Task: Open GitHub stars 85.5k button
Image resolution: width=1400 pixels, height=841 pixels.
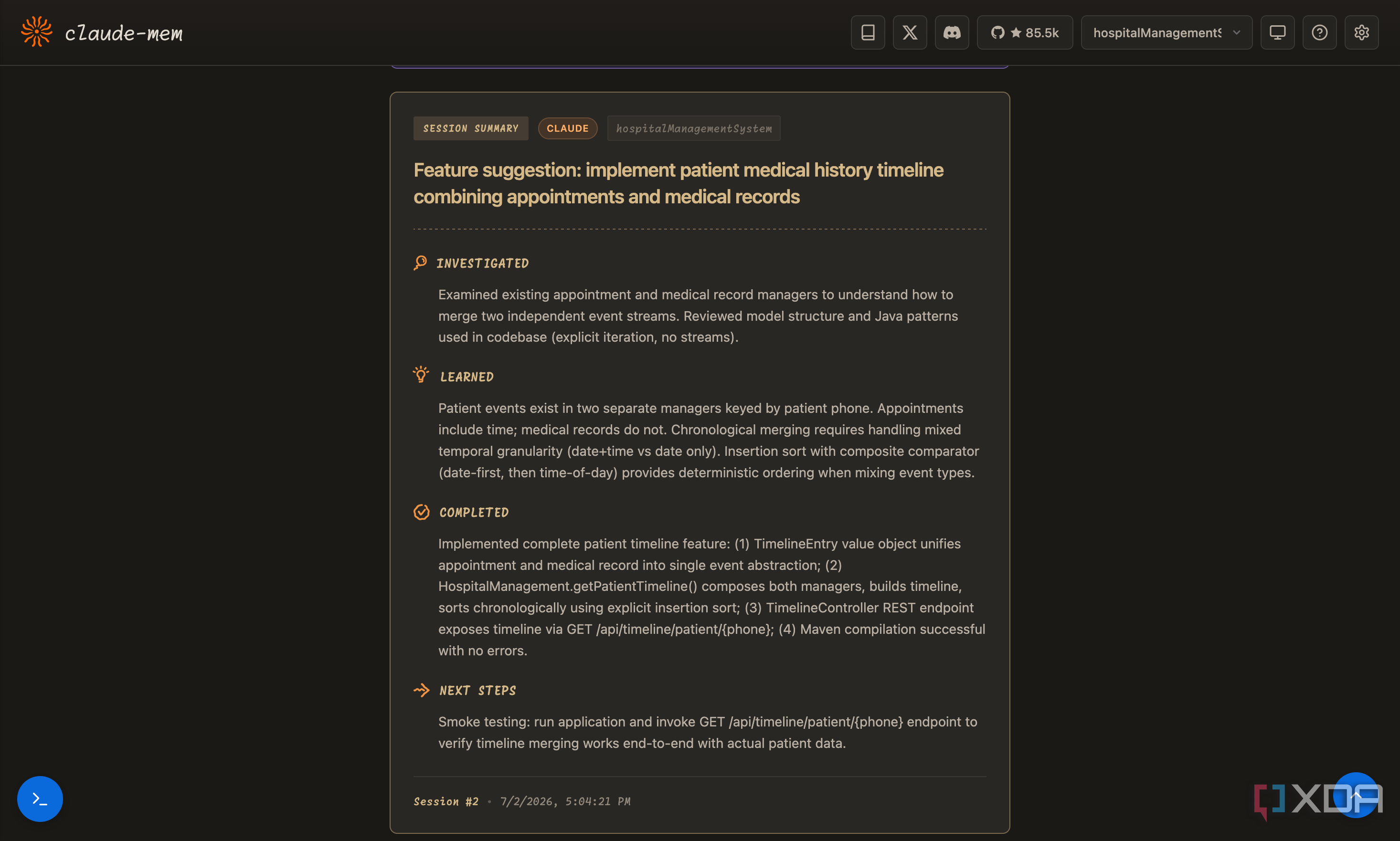Action: [x=1025, y=33]
